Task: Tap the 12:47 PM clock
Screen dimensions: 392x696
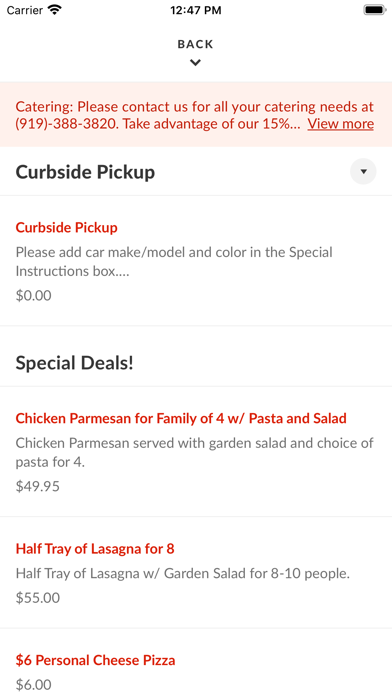Action: click(x=196, y=10)
